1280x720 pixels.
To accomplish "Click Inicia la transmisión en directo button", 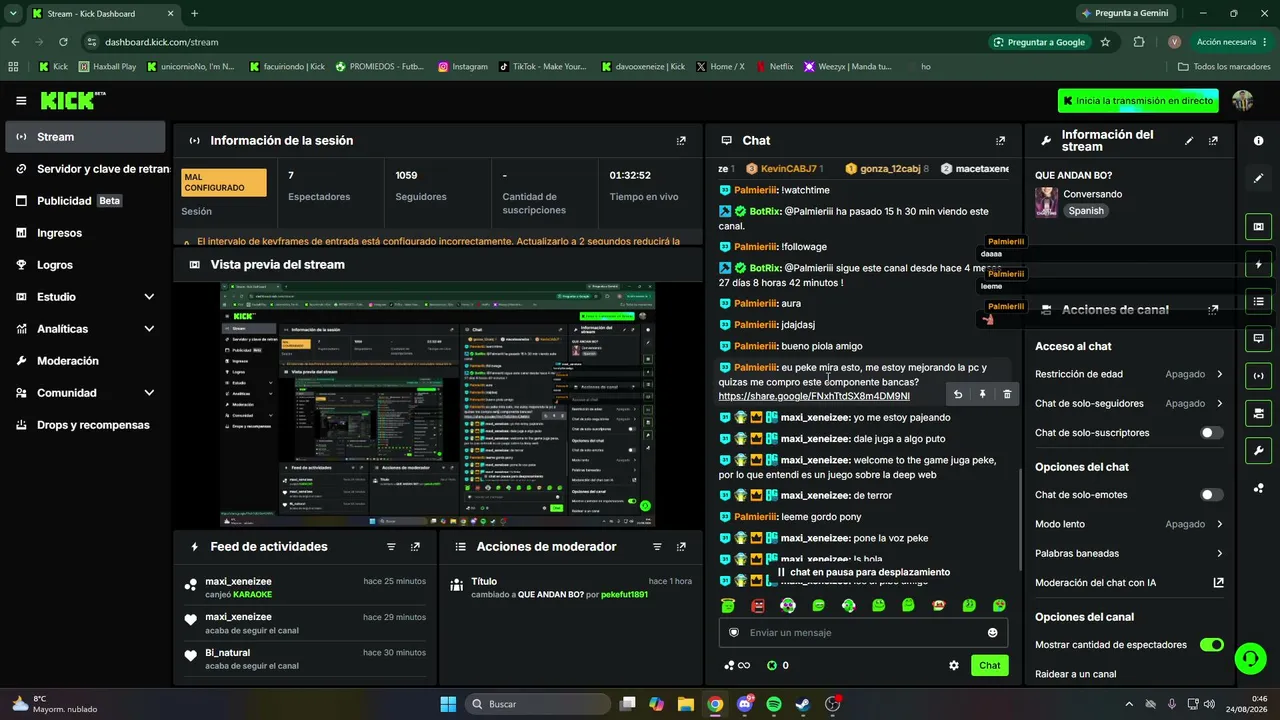I will coord(1139,101).
